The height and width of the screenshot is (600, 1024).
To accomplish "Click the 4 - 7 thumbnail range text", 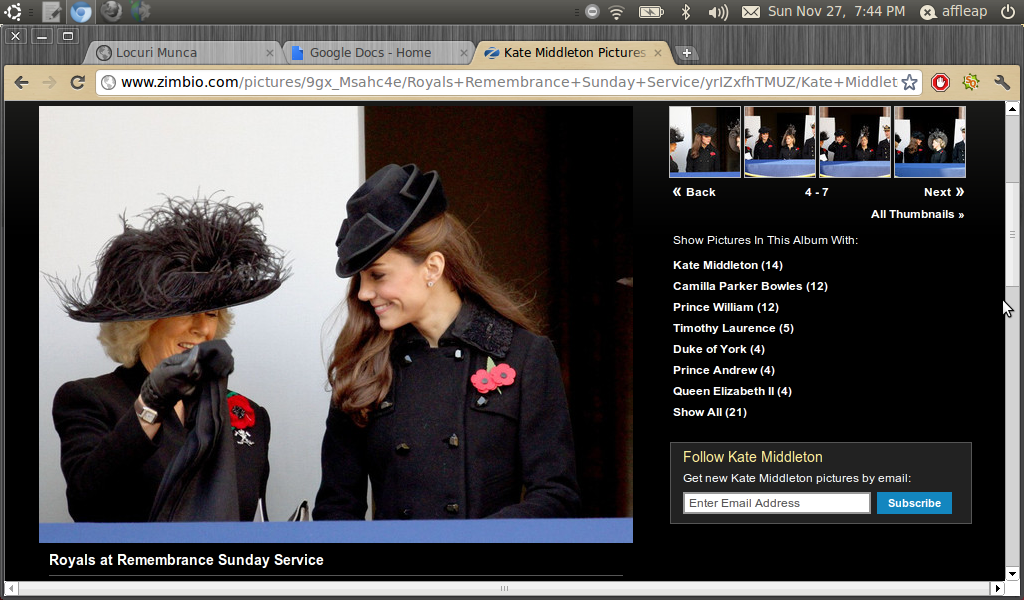I will [816, 192].
